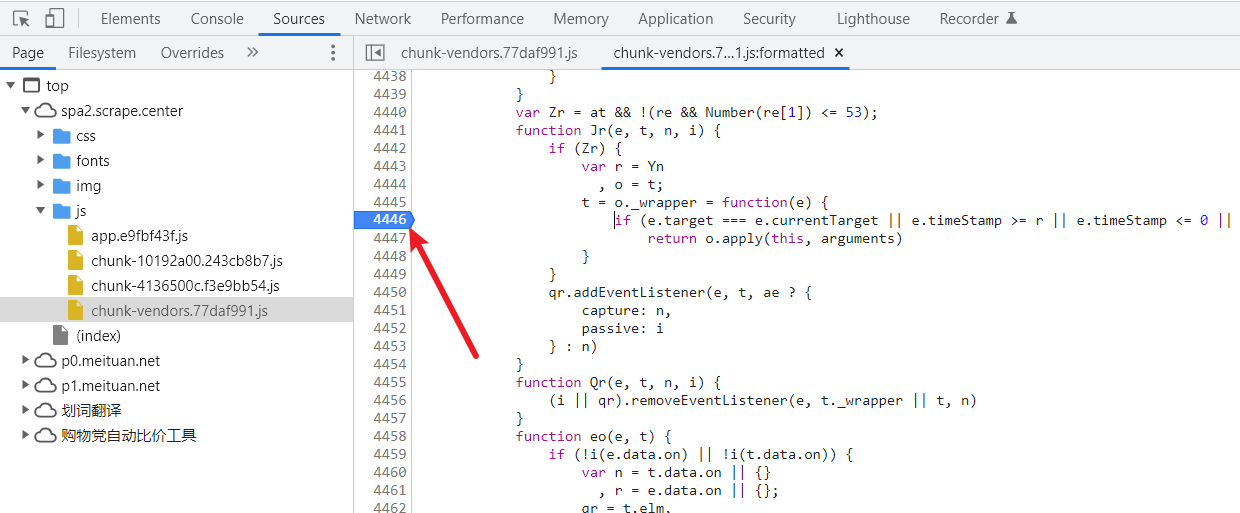1240x513 pixels.
Task: Close the formatted chunk-vendors tab
Action: point(839,53)
